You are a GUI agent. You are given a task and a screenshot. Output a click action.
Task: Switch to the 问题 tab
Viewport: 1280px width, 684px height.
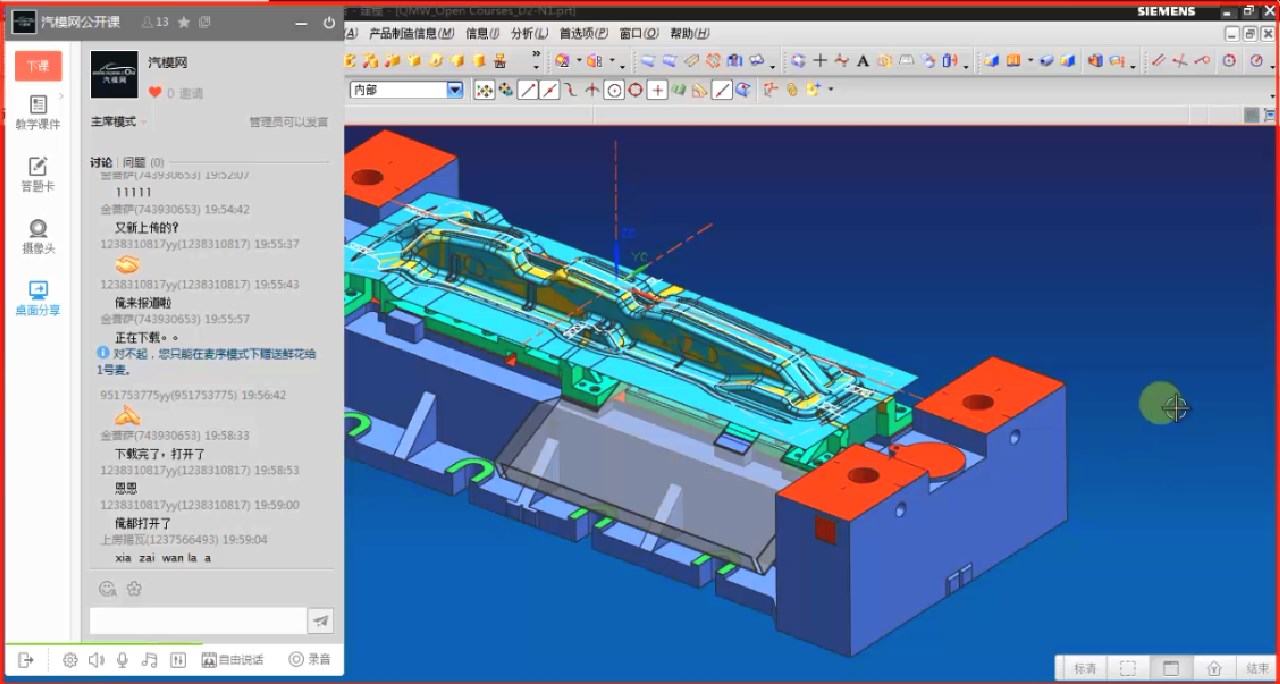[134, 162]
